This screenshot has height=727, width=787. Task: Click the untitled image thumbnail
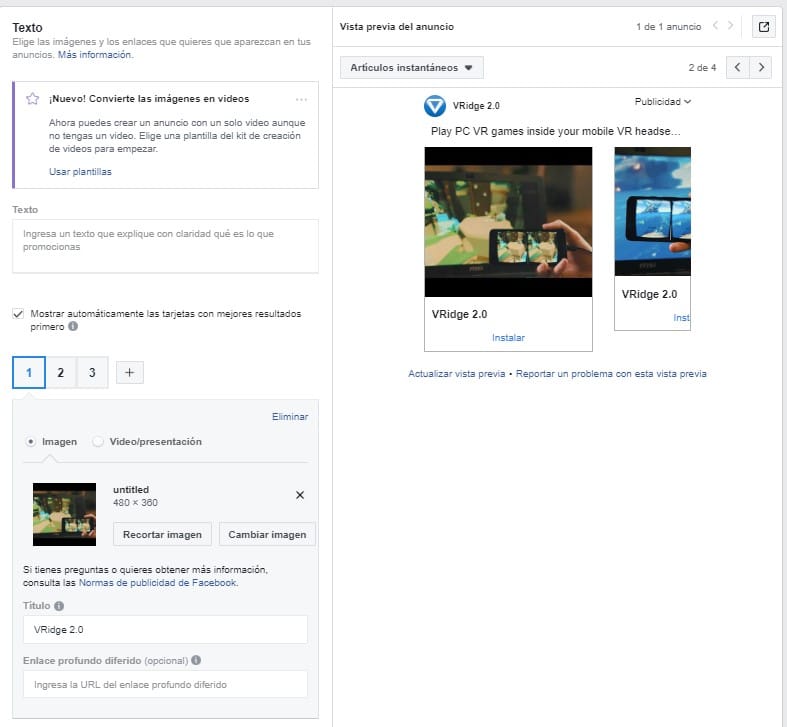[64, 515]
